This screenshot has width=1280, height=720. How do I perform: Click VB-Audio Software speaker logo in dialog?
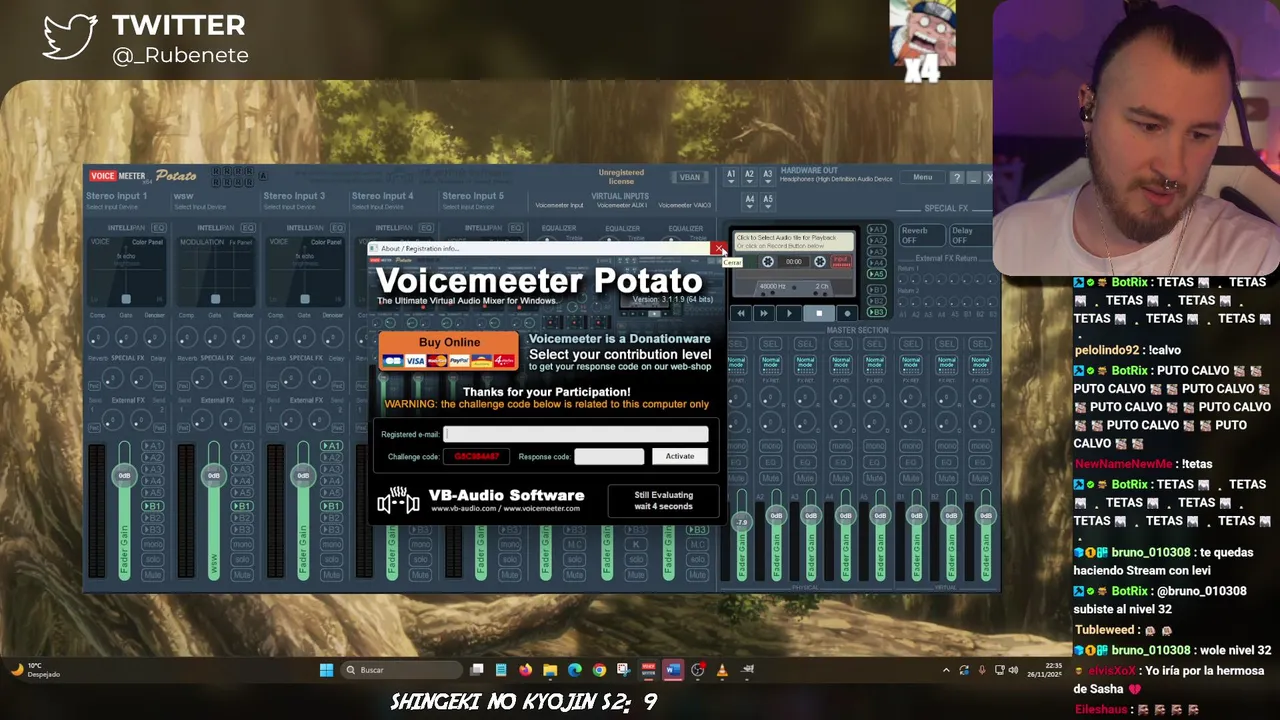(398, 500)
